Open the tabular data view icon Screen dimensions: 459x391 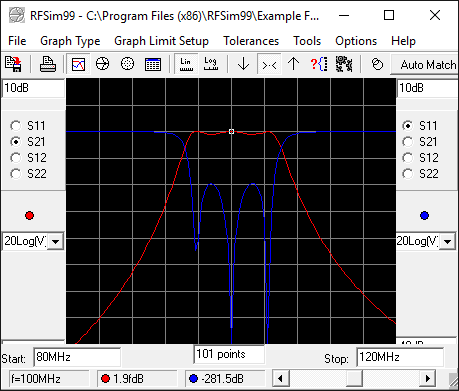point(153,64)
